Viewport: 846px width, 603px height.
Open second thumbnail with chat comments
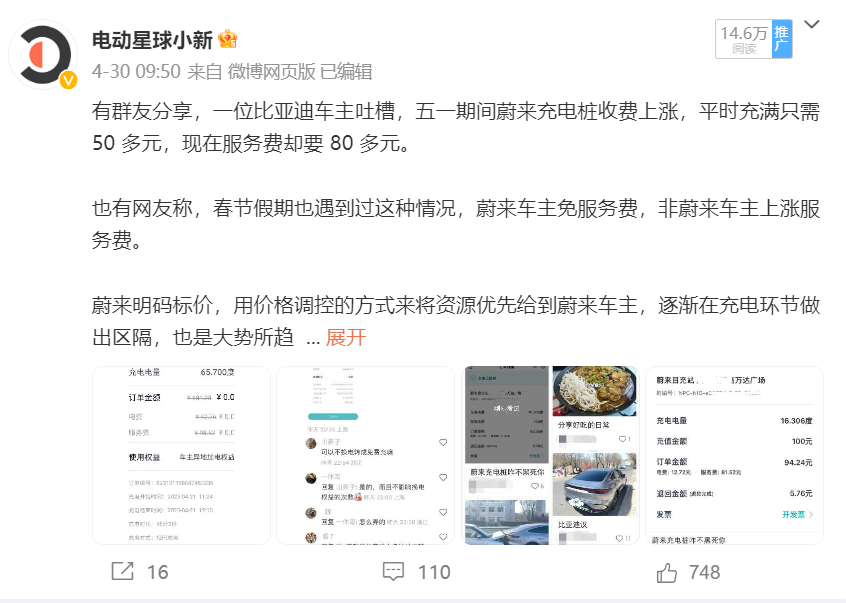point(366,456)
